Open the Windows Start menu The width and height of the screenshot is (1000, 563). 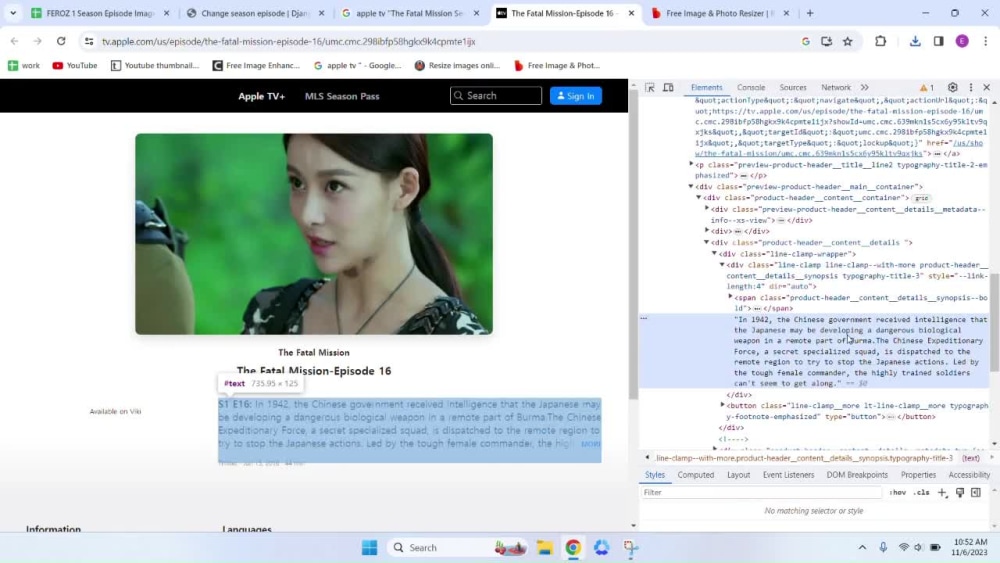coord(369,548)
